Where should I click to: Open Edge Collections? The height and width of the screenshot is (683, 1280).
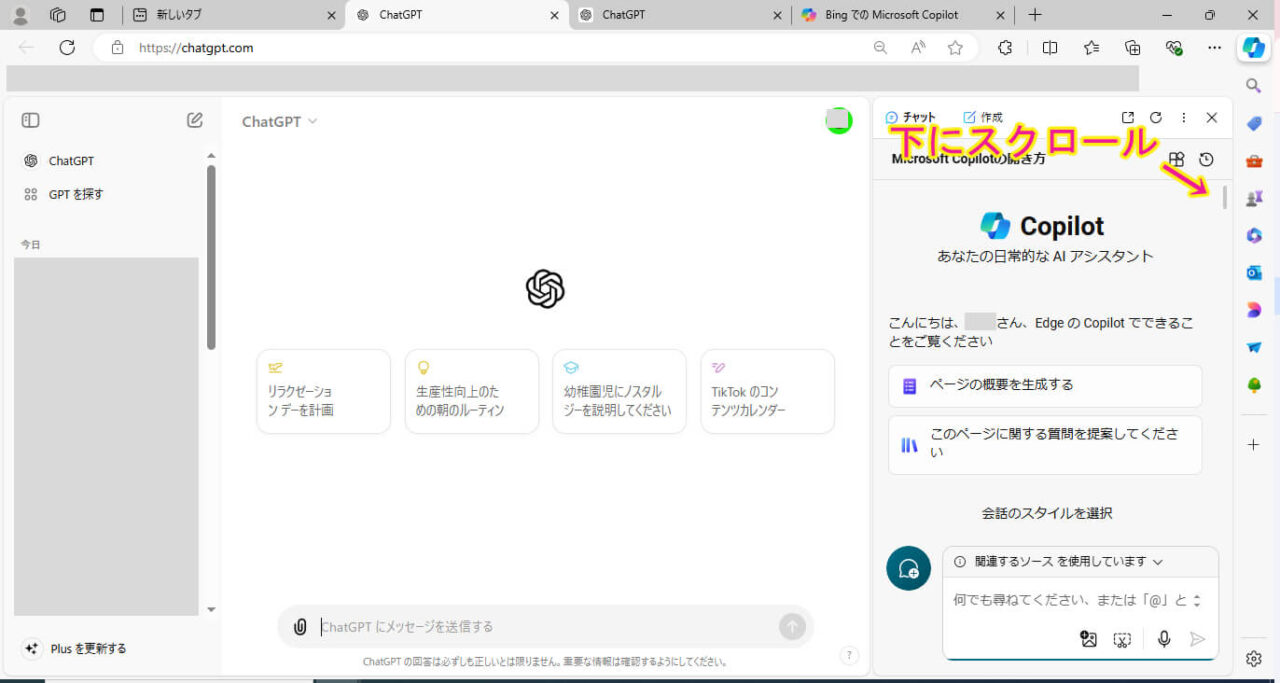point(1133,47)
